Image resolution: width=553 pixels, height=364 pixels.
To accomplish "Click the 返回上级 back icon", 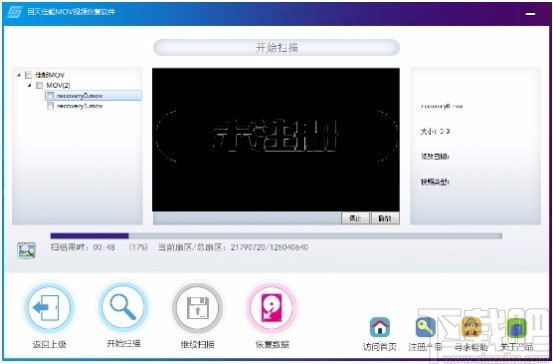I will click(49, 308).
